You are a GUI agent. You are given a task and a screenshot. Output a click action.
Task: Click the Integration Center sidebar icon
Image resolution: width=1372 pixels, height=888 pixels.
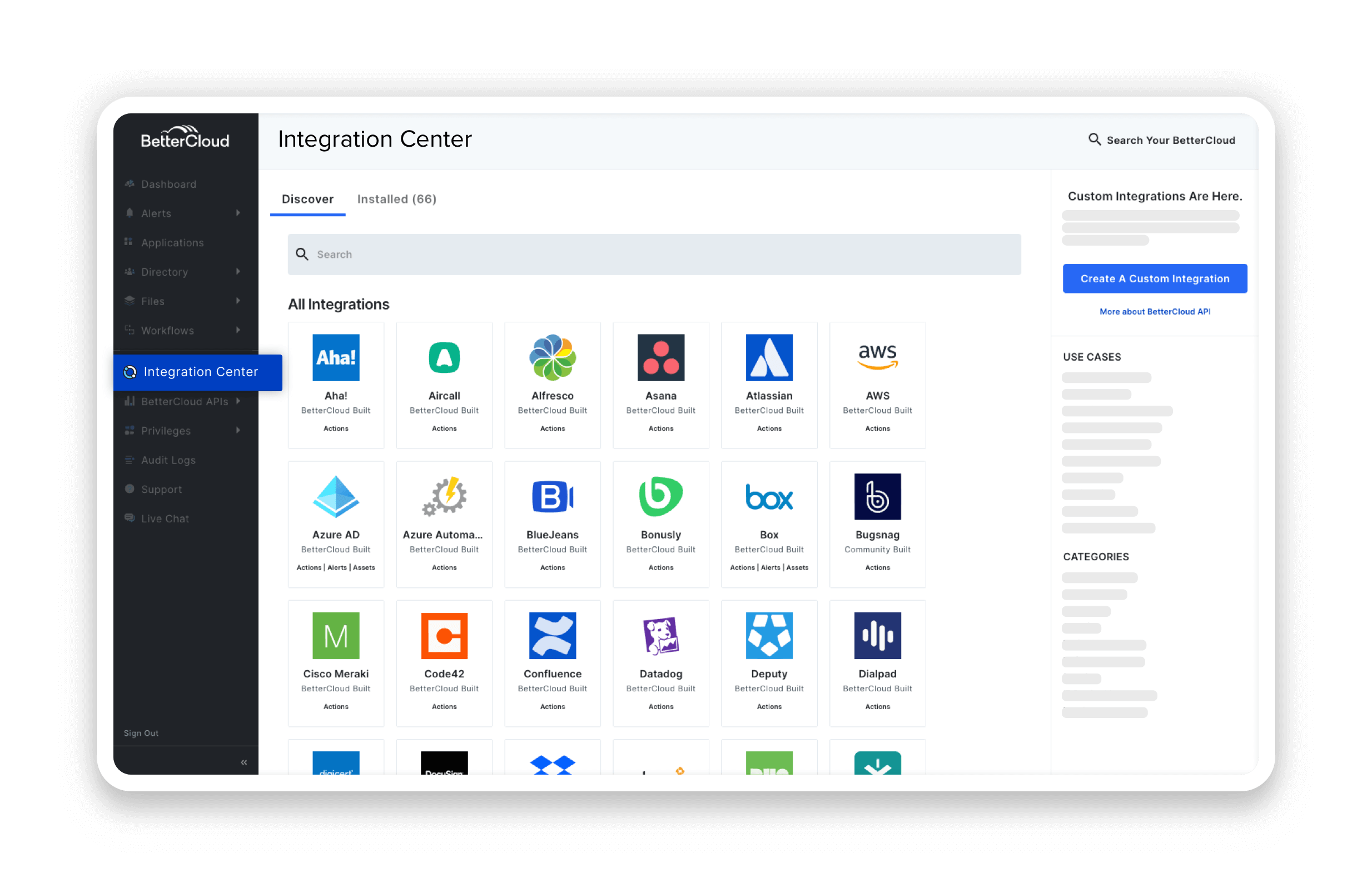click(x=130, y=372)
